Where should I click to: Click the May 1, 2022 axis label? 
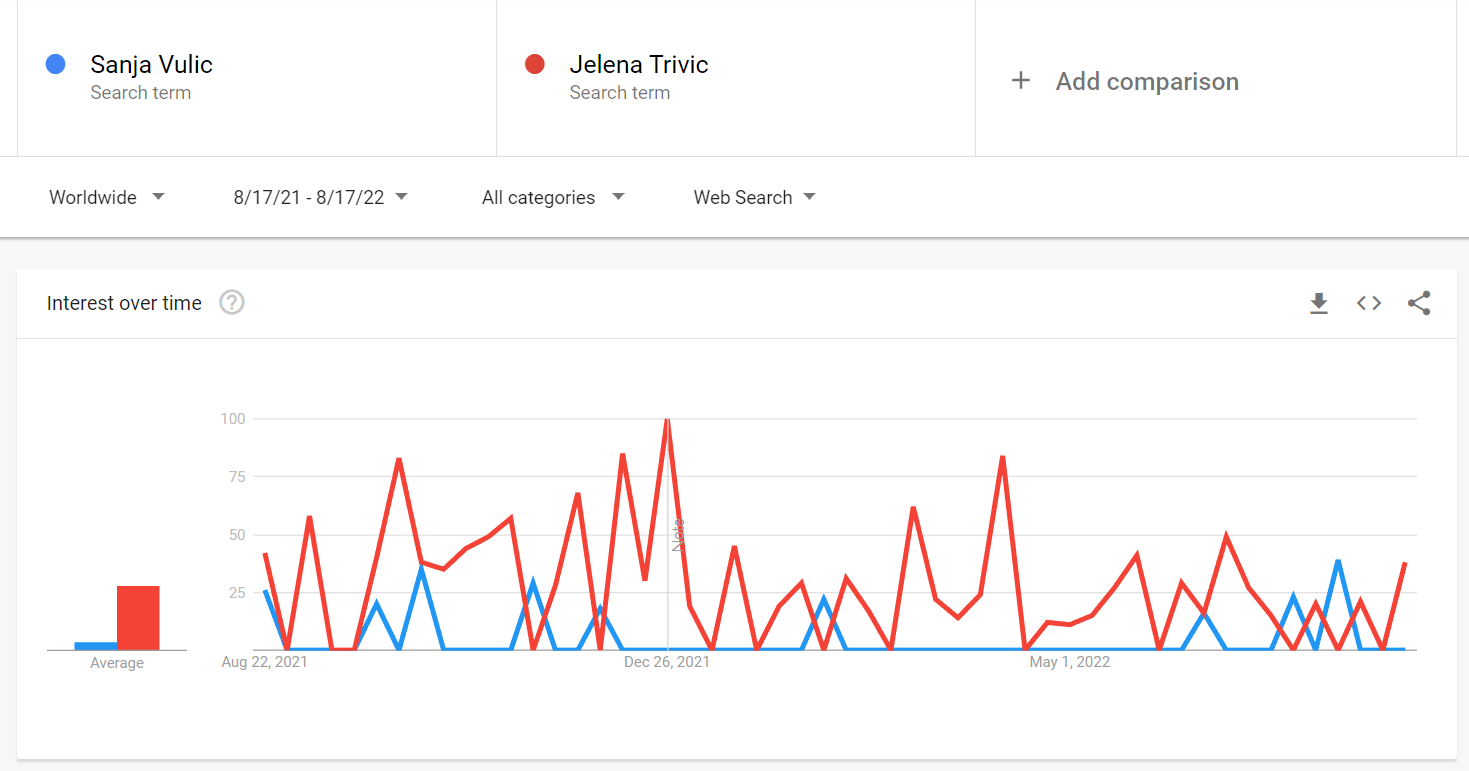tap(1070, 662)
